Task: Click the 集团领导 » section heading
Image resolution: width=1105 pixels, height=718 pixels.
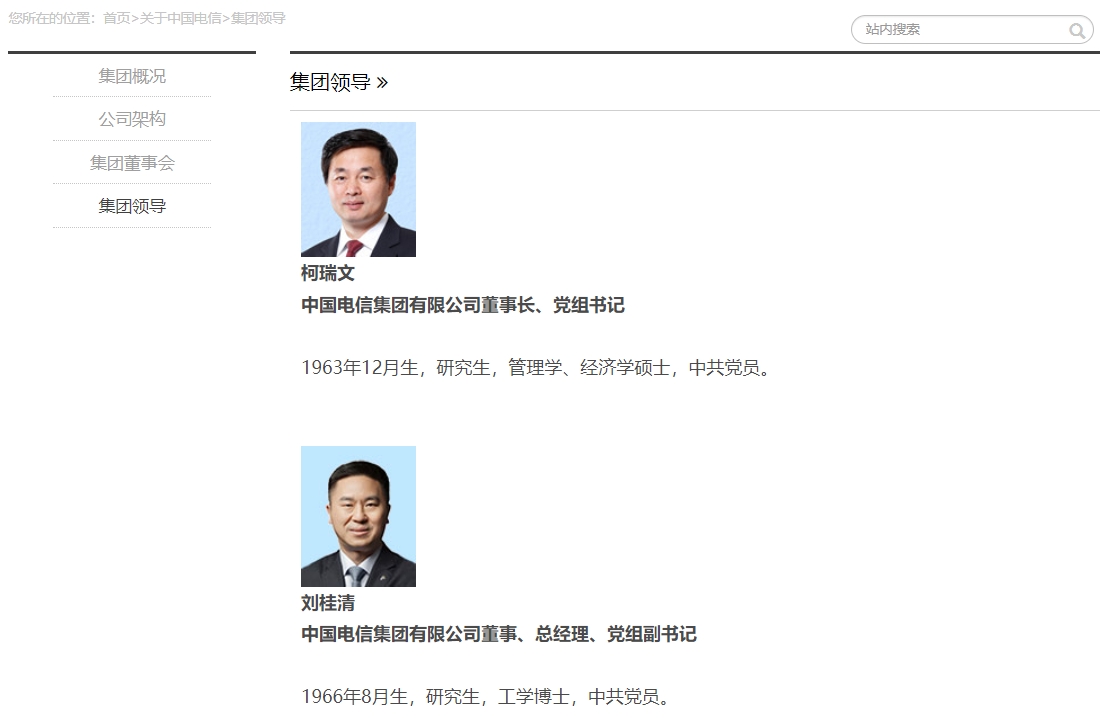Action: pyautogui.click(x=339, y=82)
